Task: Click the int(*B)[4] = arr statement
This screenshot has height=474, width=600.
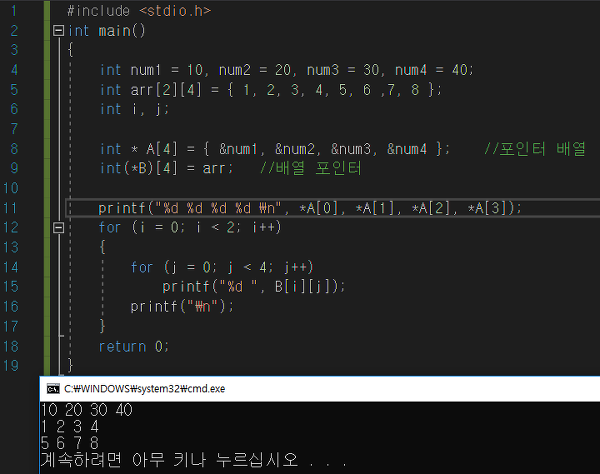Action: [166, 168]
